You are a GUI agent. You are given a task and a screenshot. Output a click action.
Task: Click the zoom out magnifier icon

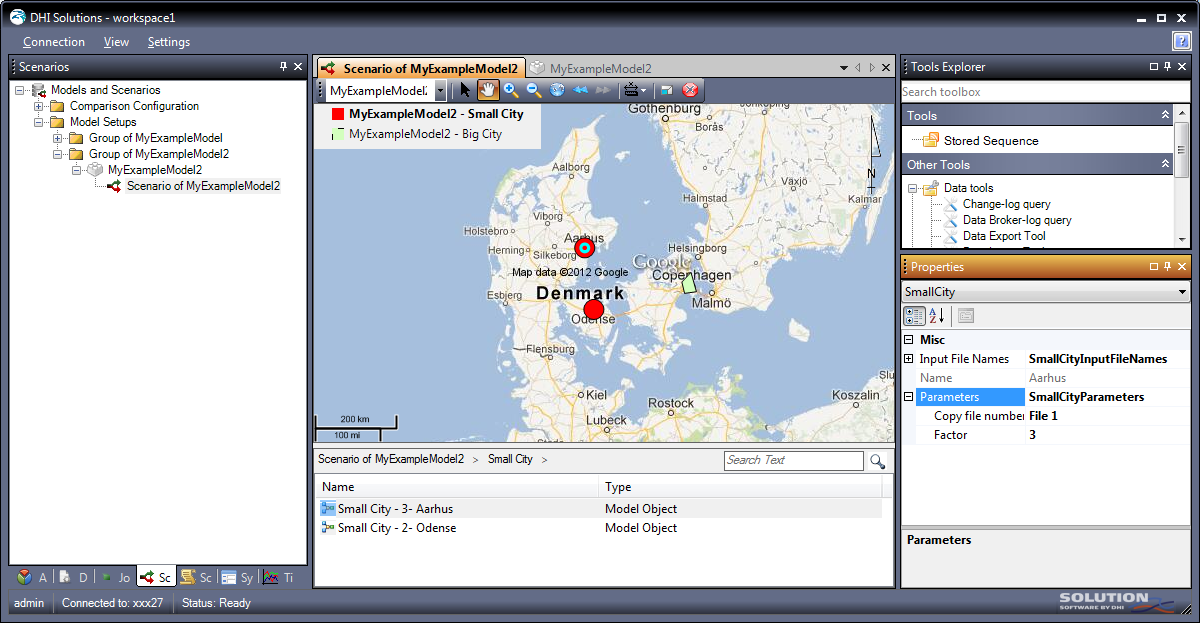pyautogui.click(x=534, y=90)
